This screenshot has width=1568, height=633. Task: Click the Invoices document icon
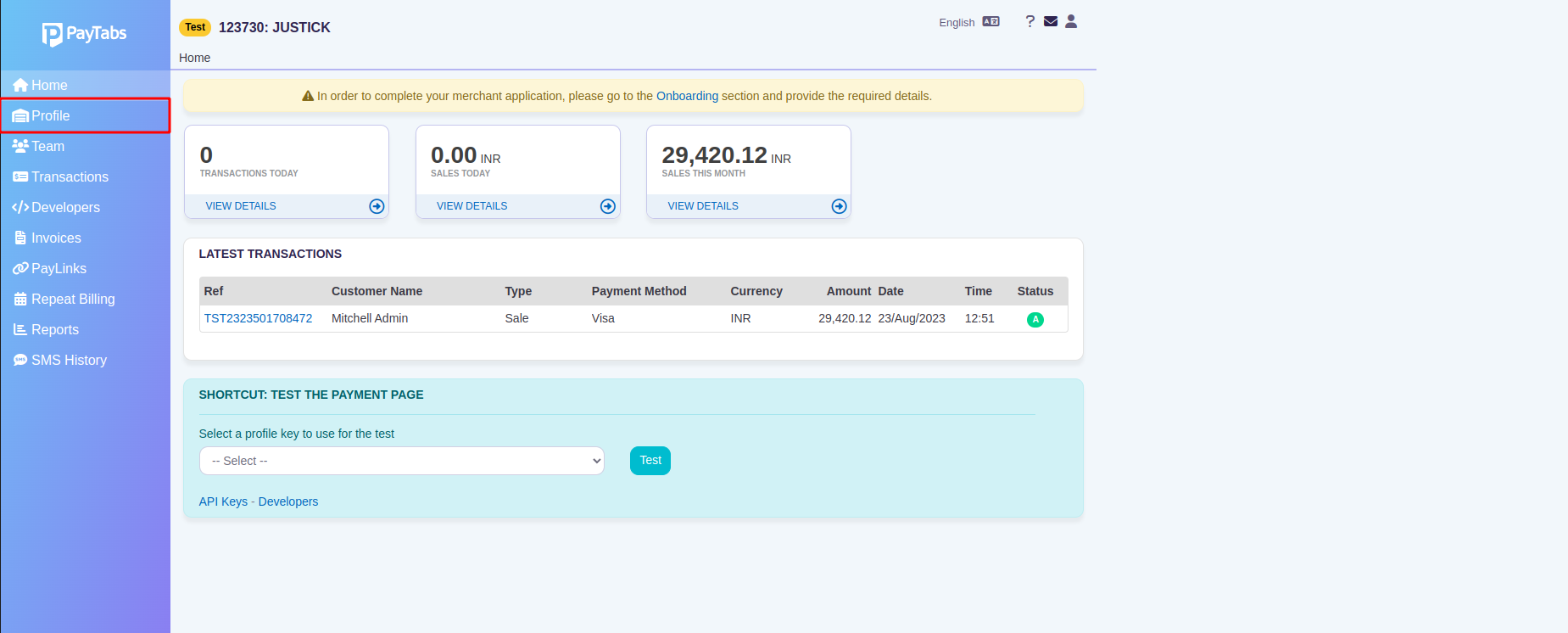coord(20,238)
